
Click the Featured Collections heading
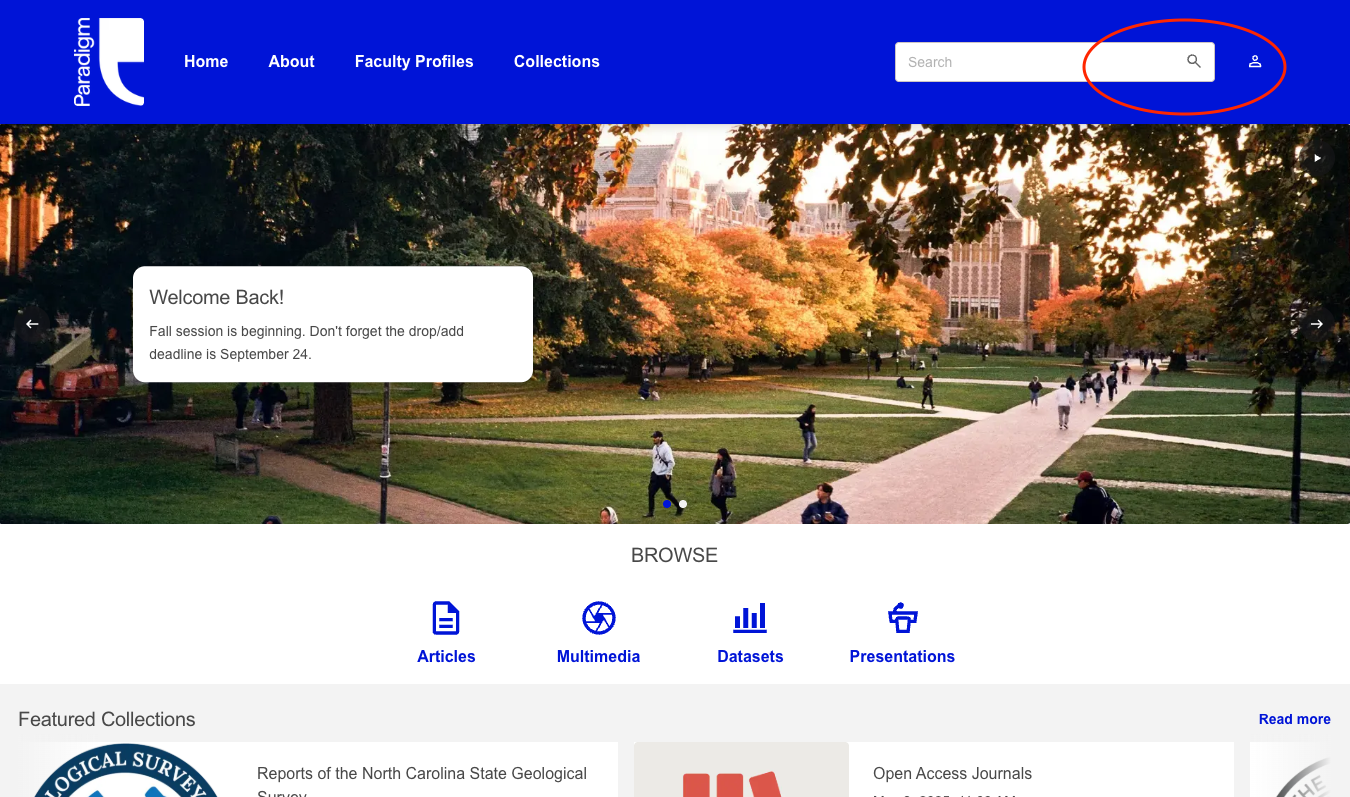point(107,719)
